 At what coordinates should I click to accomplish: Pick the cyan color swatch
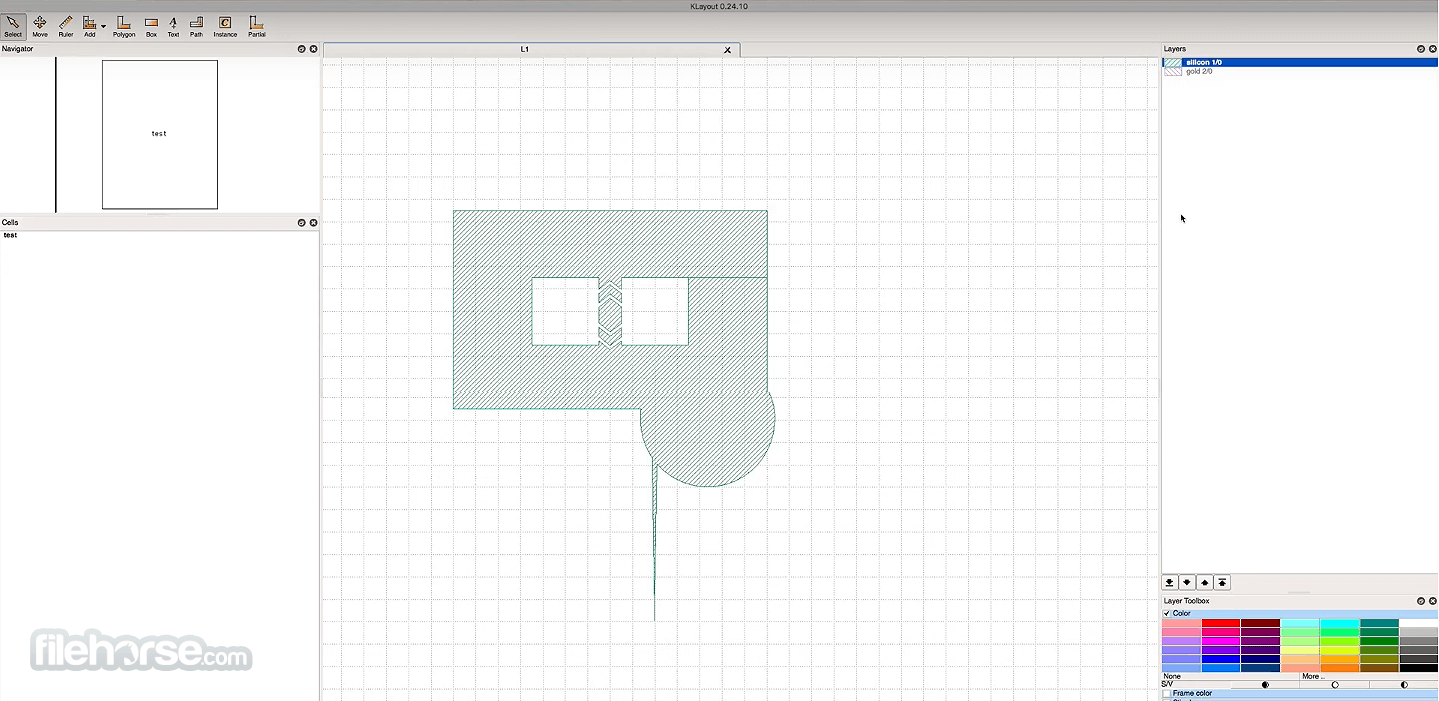click(x=1339, y=623)
